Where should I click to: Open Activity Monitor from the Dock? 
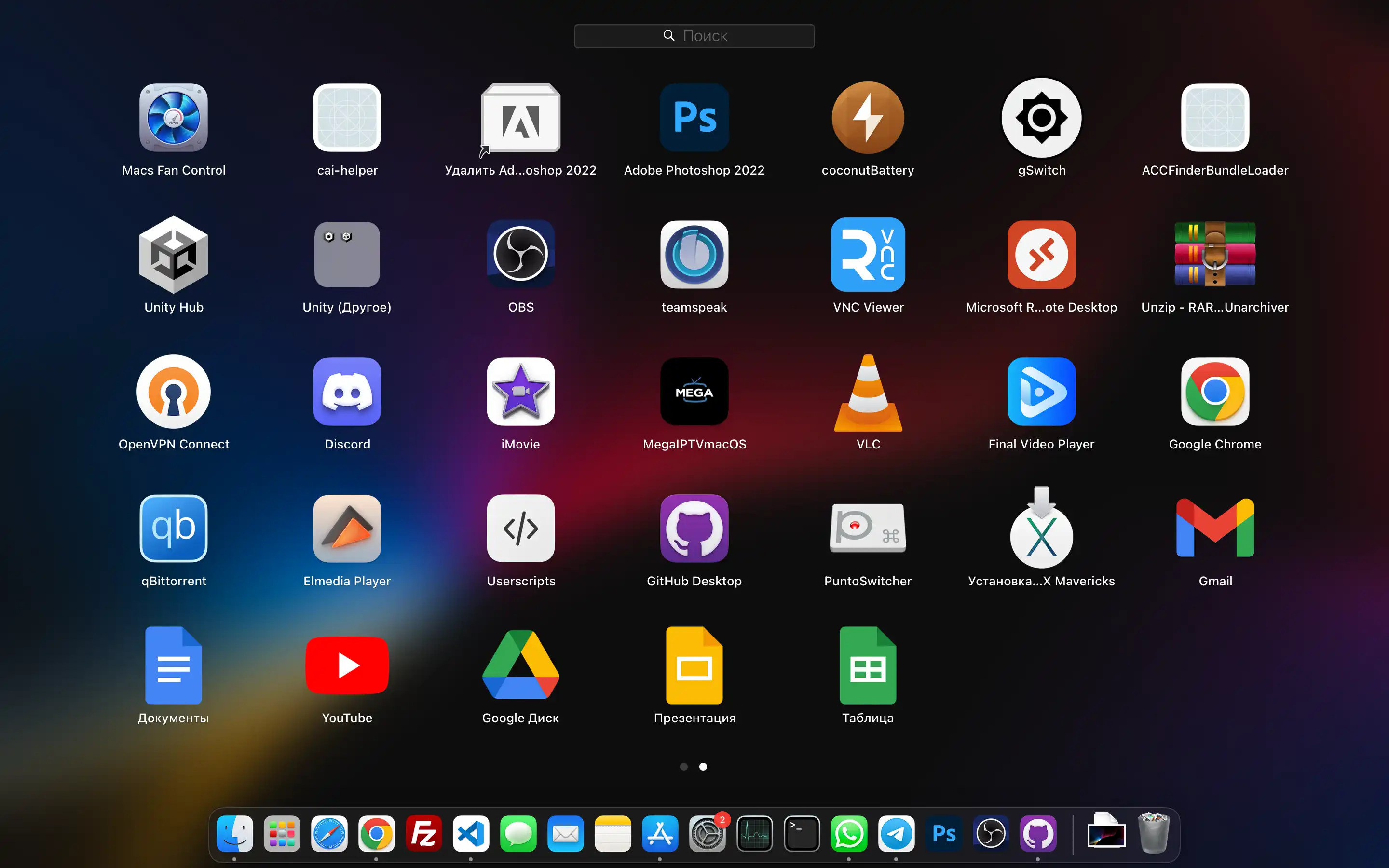755,834
